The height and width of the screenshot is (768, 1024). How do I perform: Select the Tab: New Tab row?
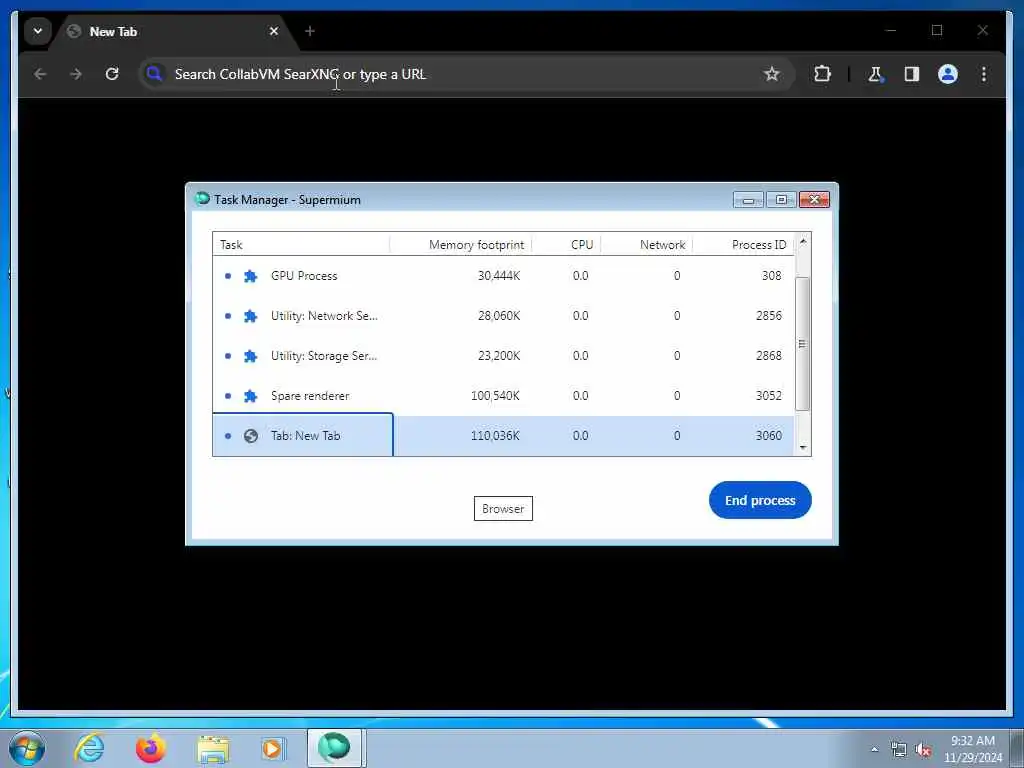(x=503, y=436)
